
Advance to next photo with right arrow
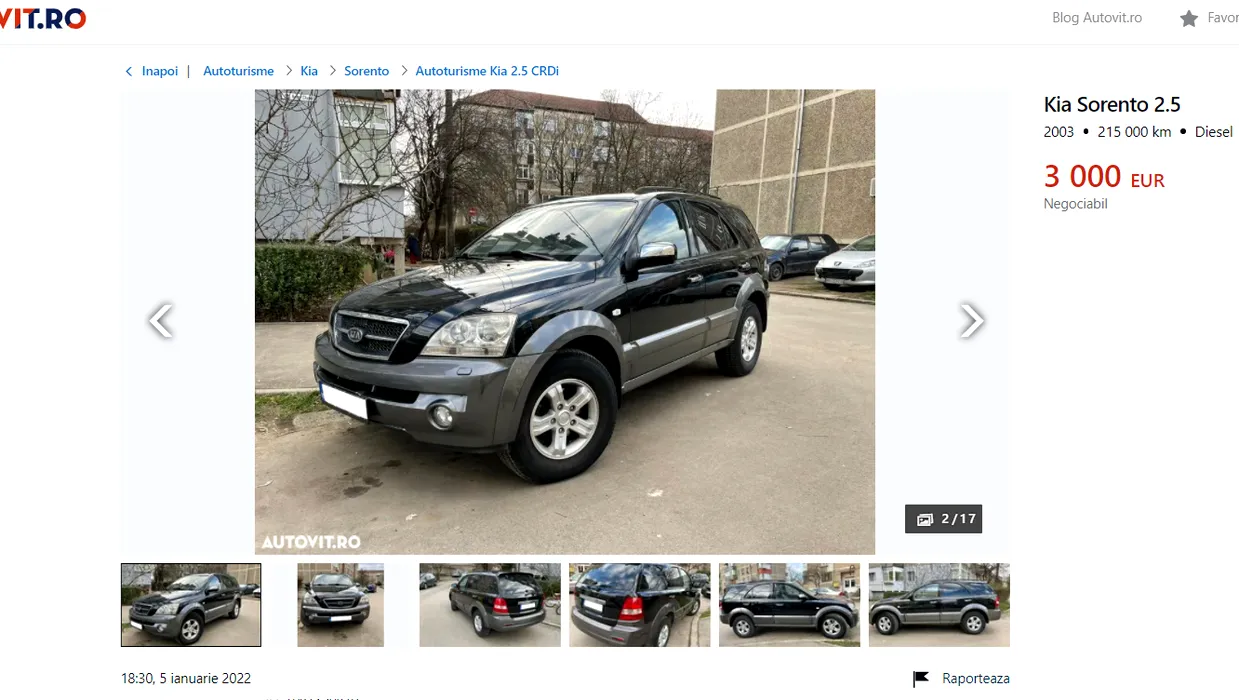click(x=971, y=321)
